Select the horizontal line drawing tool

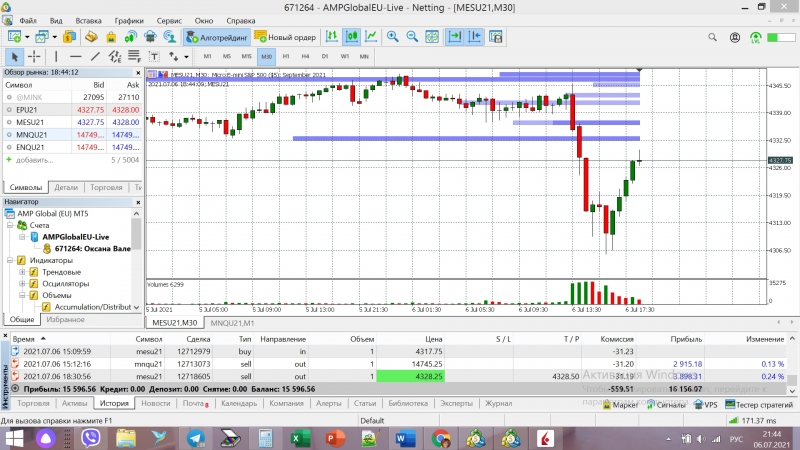(76, 57)
